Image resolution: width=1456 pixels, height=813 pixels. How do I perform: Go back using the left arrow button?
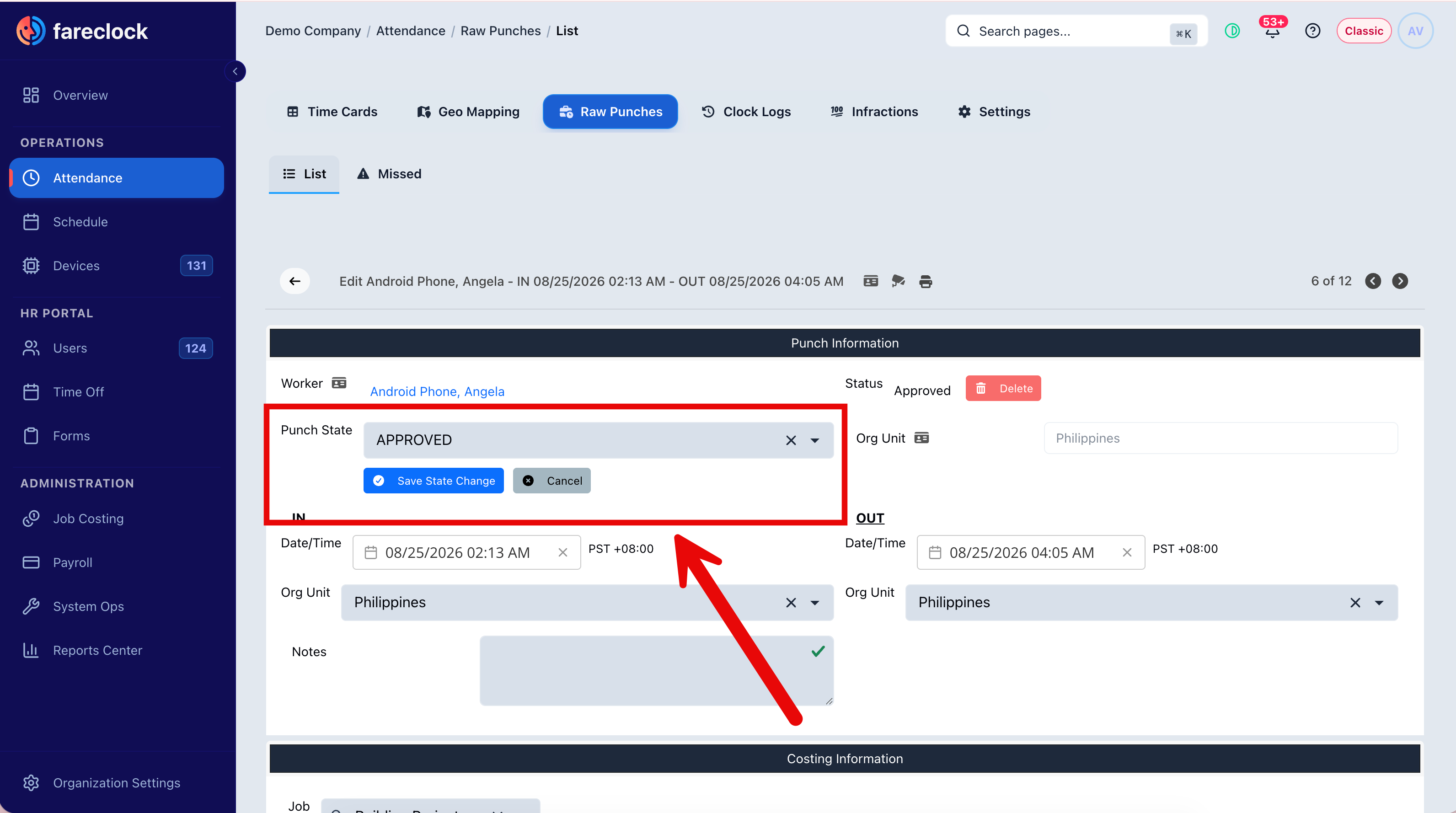[294, 281]
